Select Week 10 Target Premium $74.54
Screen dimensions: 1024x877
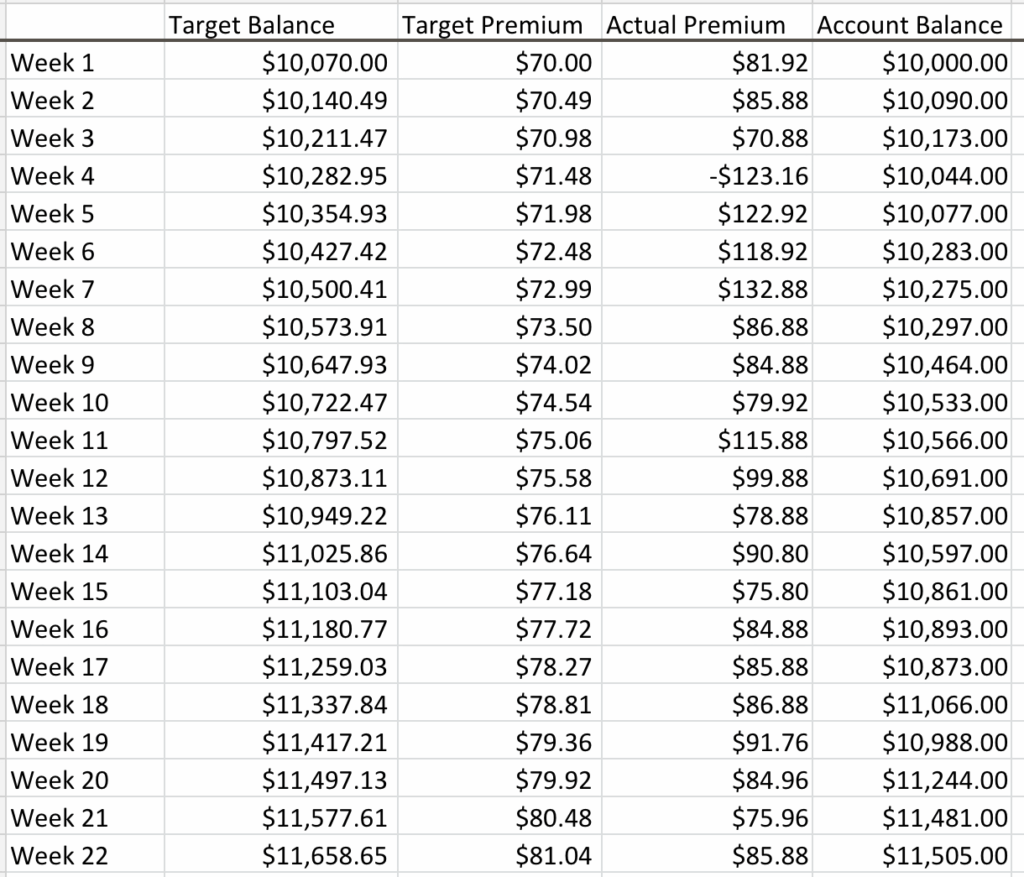point(554,403)
